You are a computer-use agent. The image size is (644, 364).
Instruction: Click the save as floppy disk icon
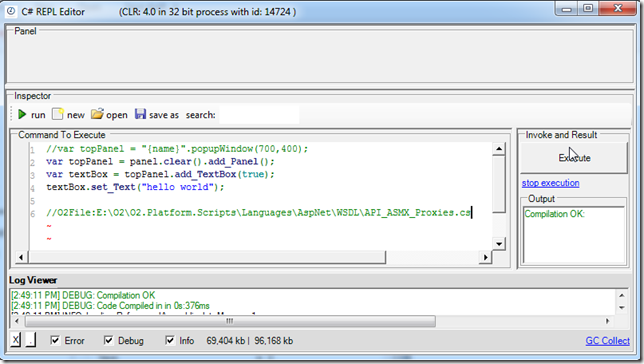pos(140,114)
